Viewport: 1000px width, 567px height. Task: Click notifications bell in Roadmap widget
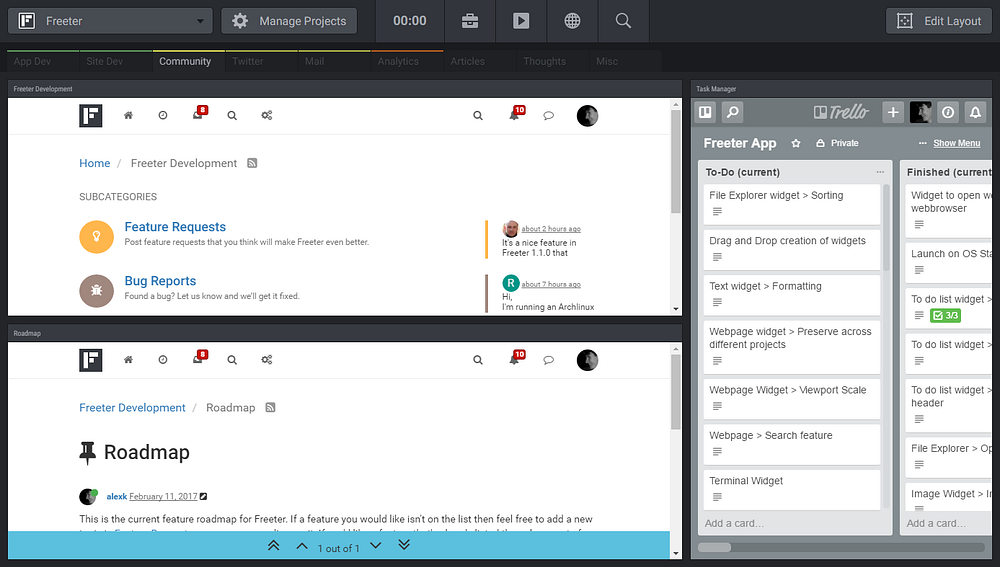click(x=516, y=358)
